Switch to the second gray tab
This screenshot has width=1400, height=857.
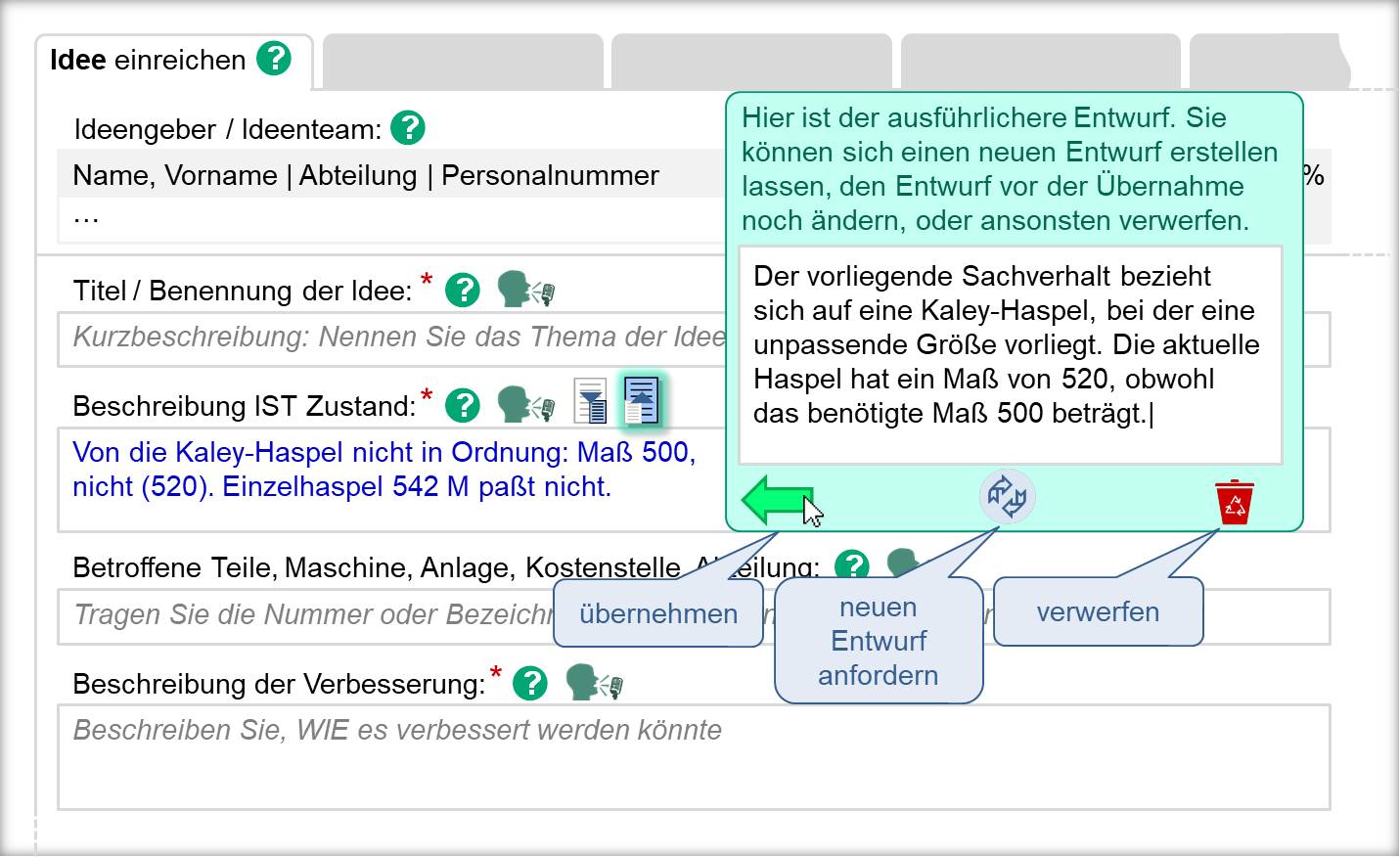pyautogui.click(x=464, y=59)
